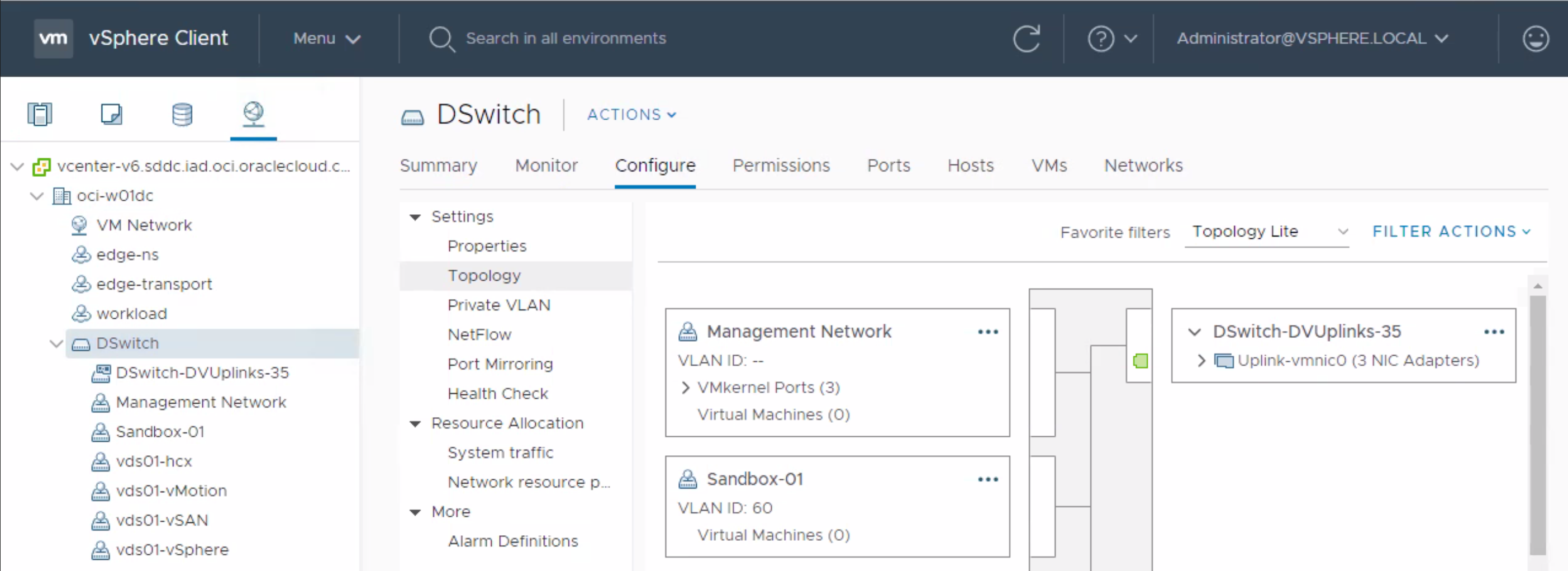
Task: Select the Networking inventory globe icon
Action: click(x=253, y=114)
